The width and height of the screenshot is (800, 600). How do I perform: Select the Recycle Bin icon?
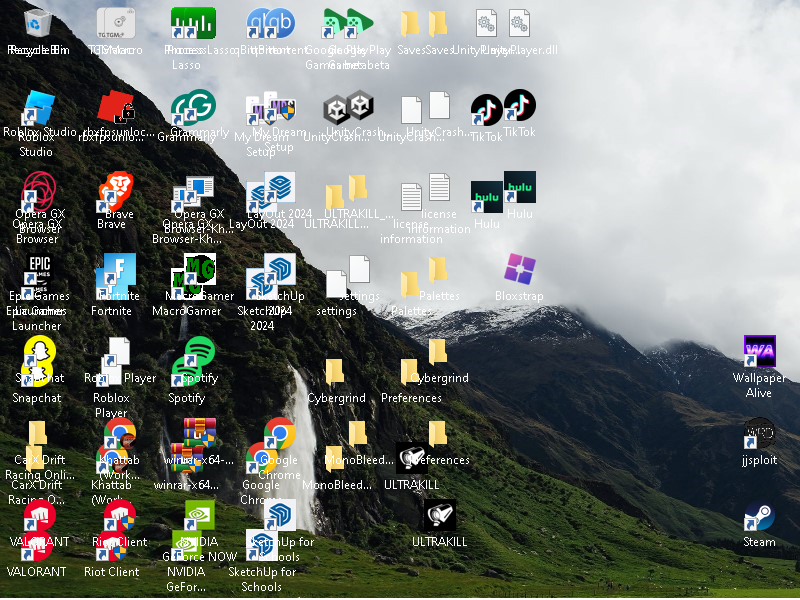tap(38, 22)
